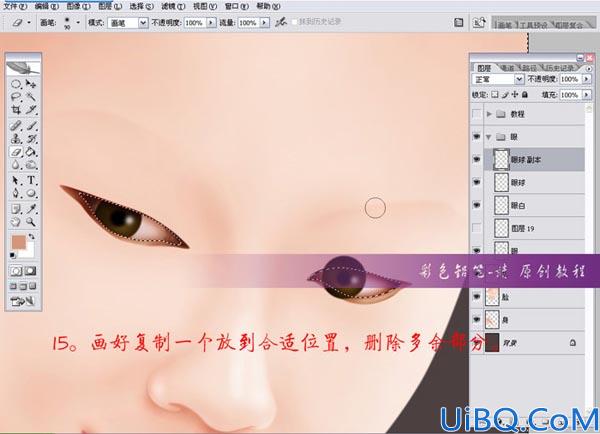The width and height of the screenshot is (600, 434).
Task: Select the Pen tool
Action: pos(16,193)
